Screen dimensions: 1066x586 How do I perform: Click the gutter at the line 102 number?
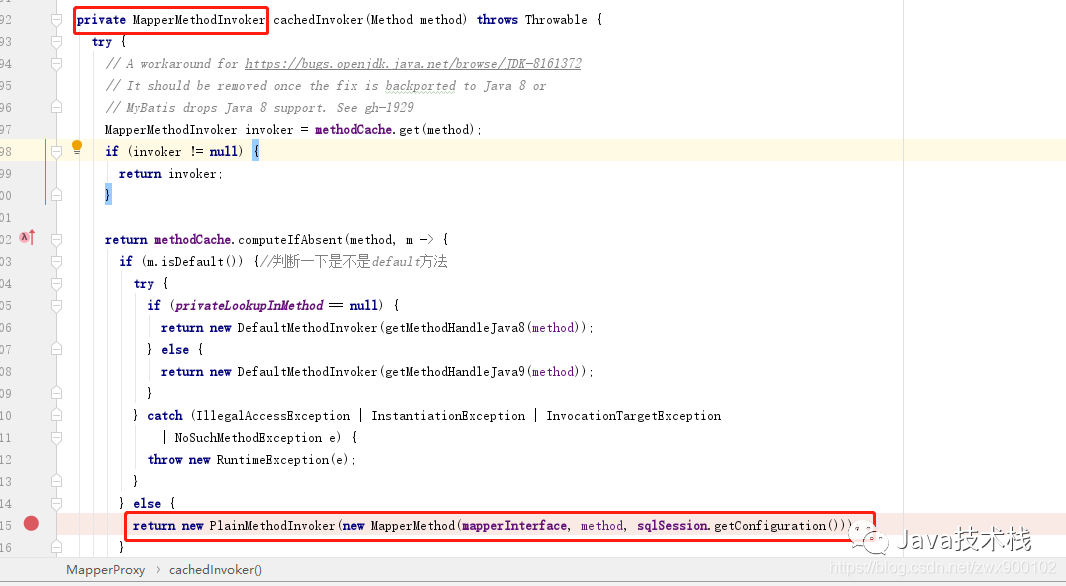(5, 239)
